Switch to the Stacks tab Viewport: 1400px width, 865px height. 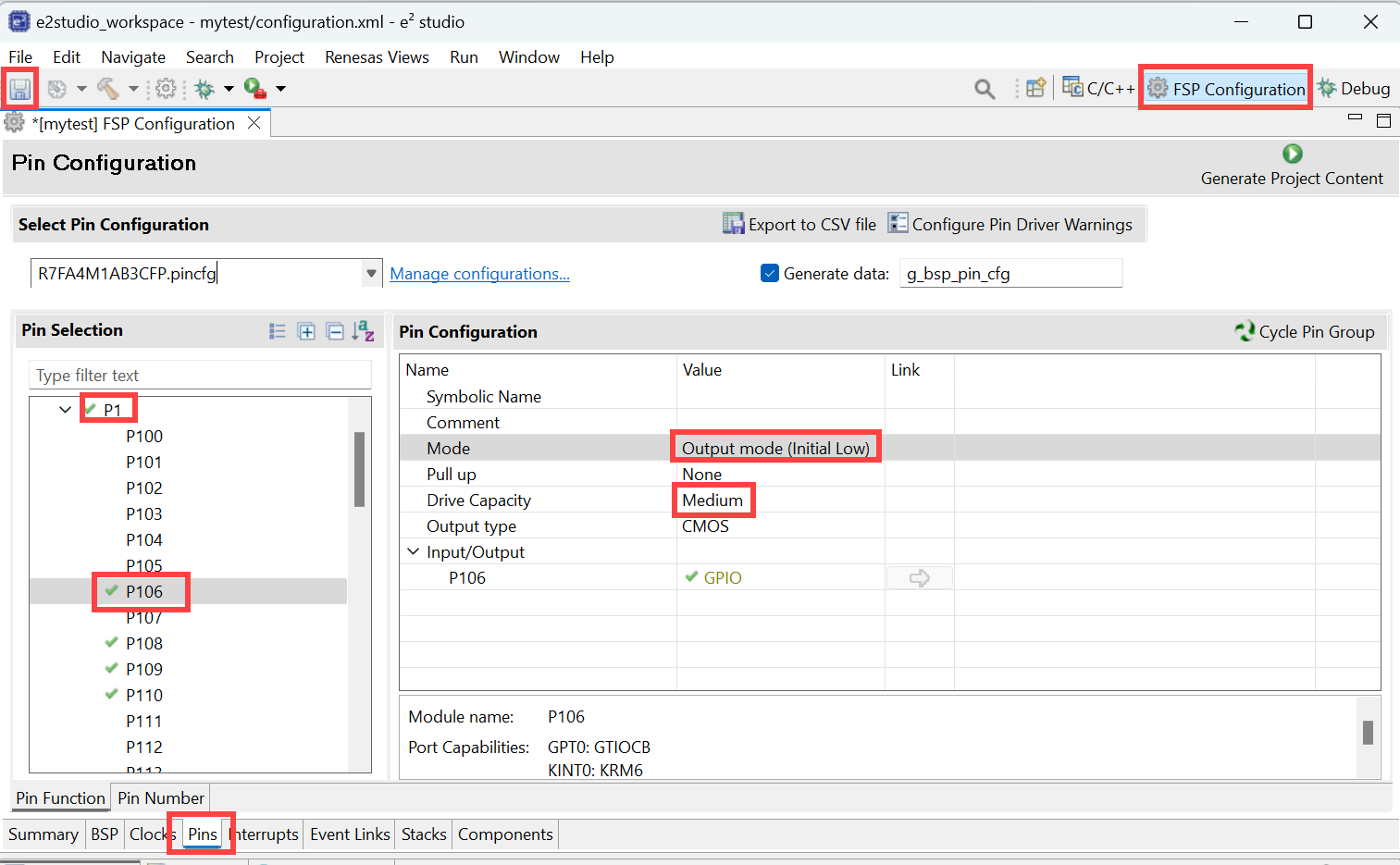(424, 834)
